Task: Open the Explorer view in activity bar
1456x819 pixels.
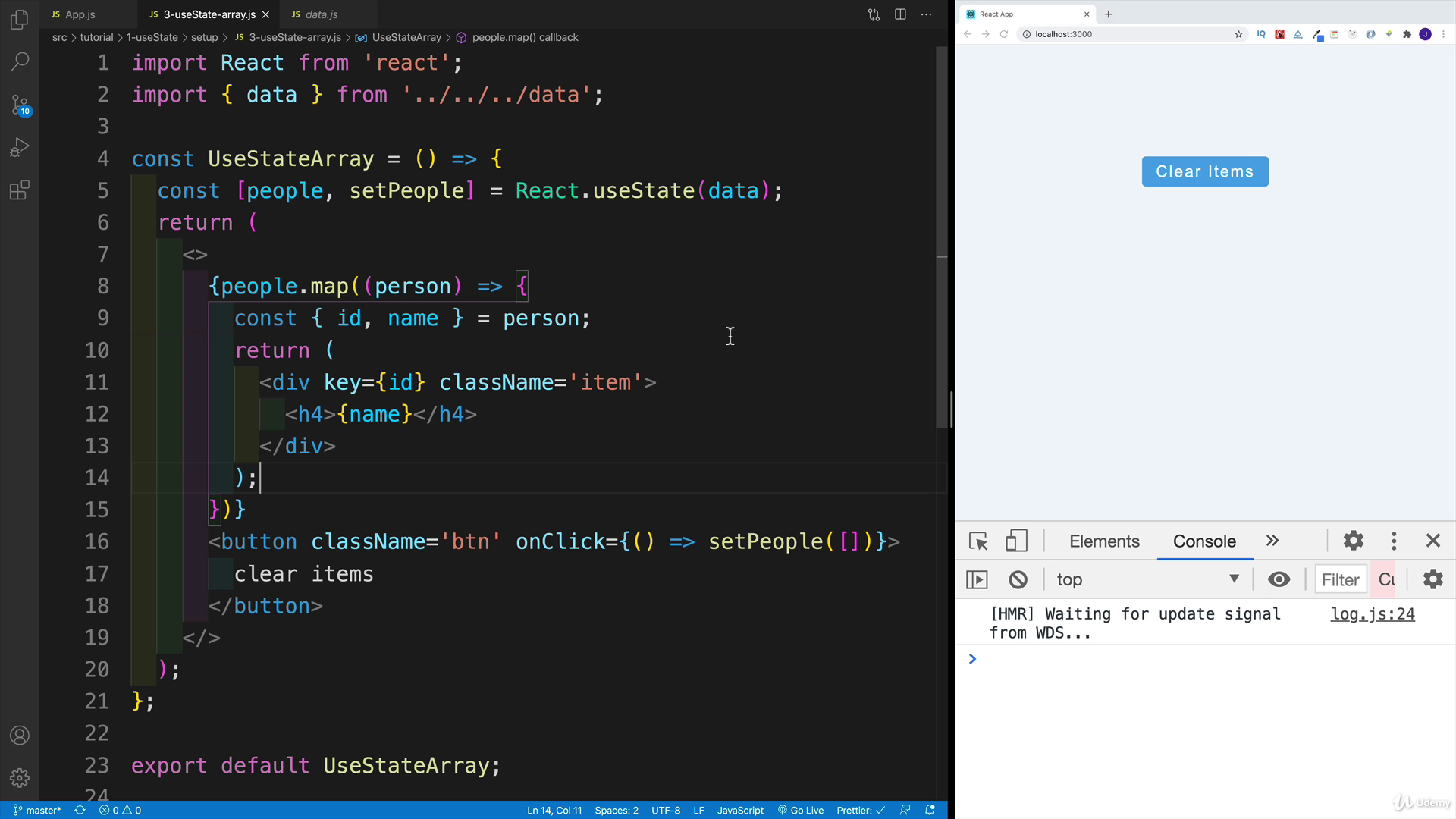Action: click(x=20, y=19)
